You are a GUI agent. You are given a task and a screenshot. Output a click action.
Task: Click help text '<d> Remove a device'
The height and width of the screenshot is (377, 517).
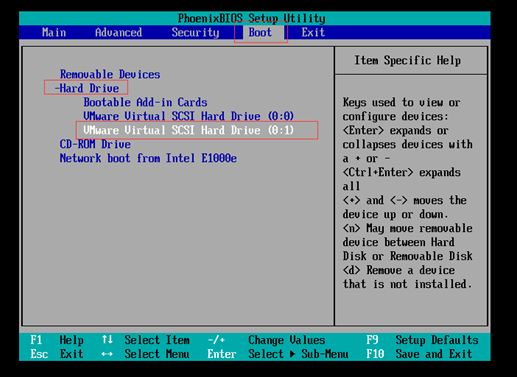[399, 270]
